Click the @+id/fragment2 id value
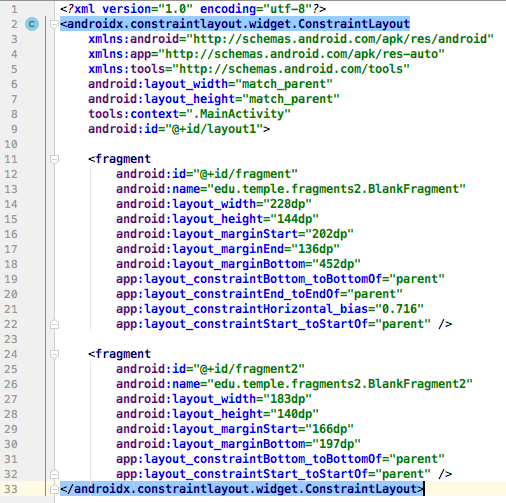Viewport: 506px width, 503px height. coord(249,369)
